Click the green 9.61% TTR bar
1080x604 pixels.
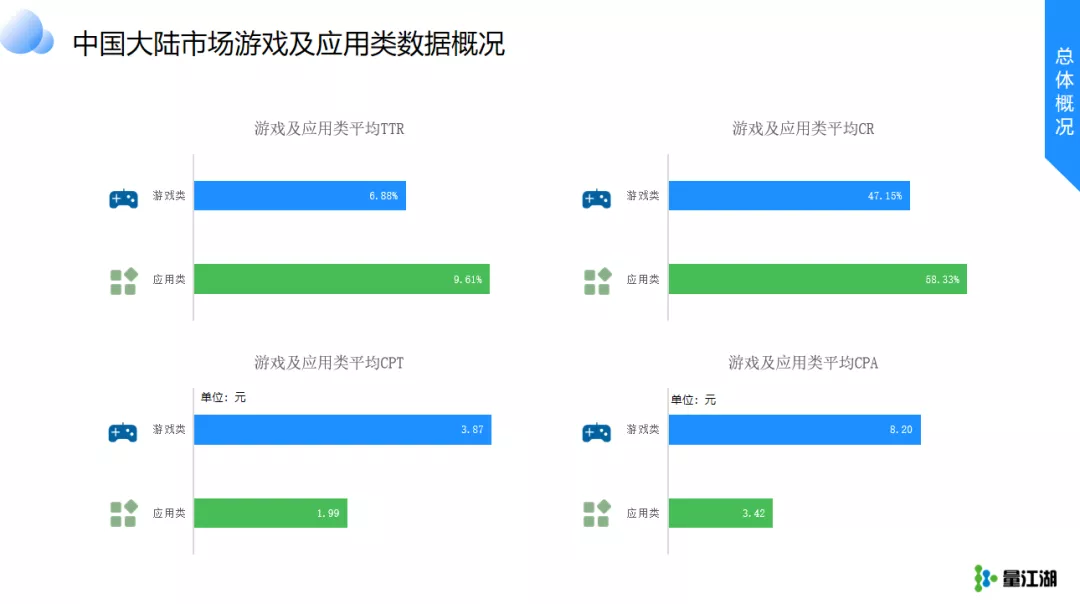click(342, 279)
